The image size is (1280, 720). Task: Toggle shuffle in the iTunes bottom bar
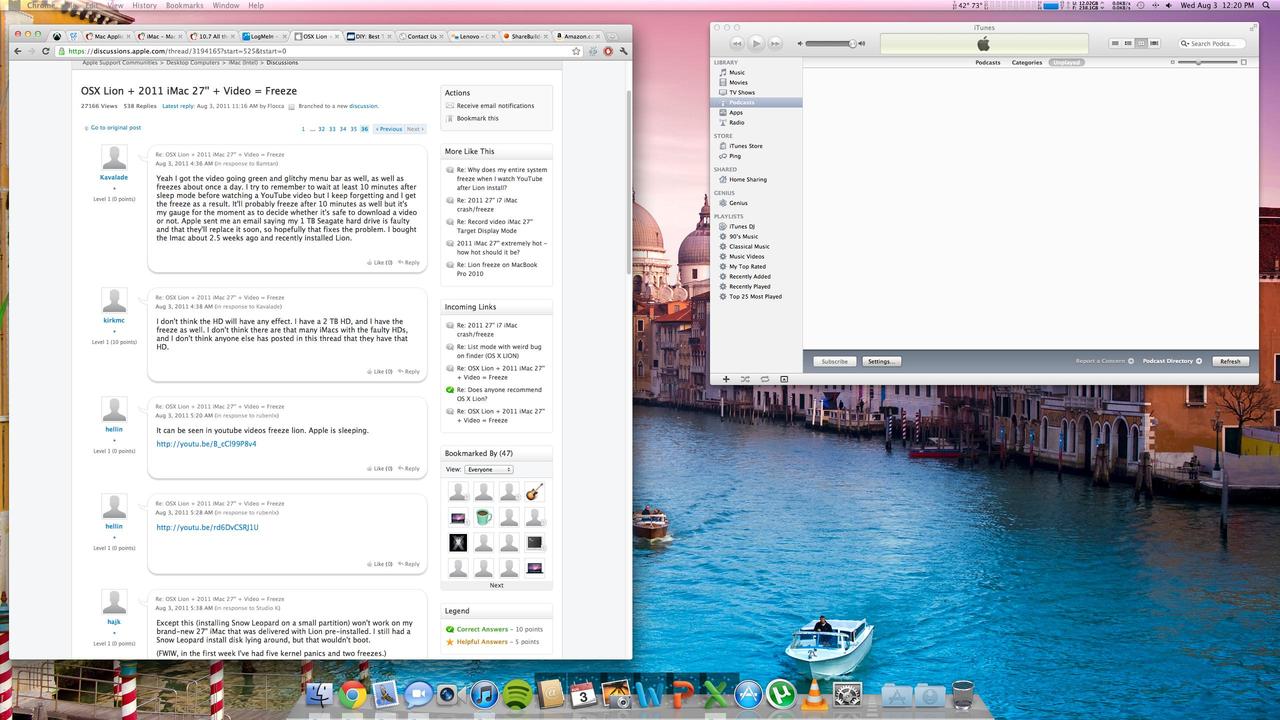745,379
